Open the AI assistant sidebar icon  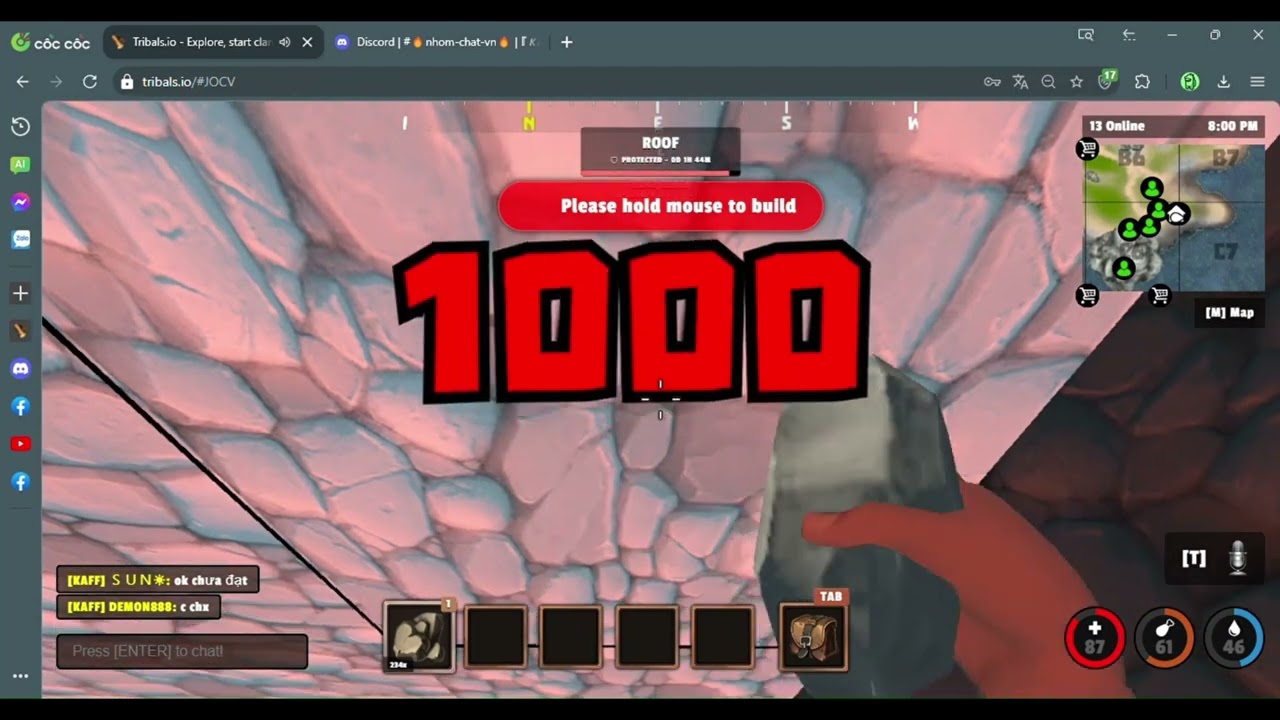(x=20, y=164)
